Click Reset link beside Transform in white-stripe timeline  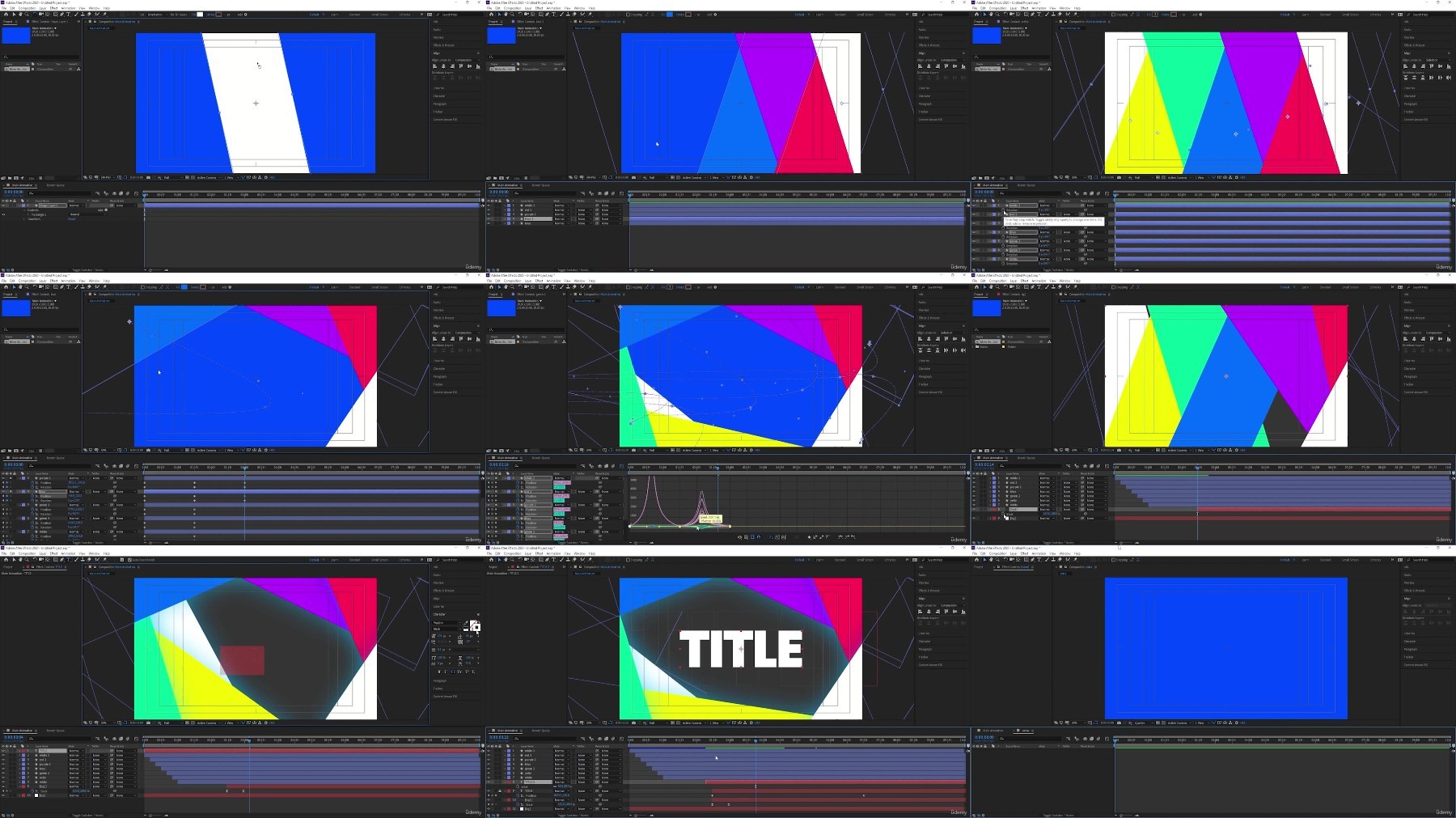pyautogui.click(x=71, y=219)
